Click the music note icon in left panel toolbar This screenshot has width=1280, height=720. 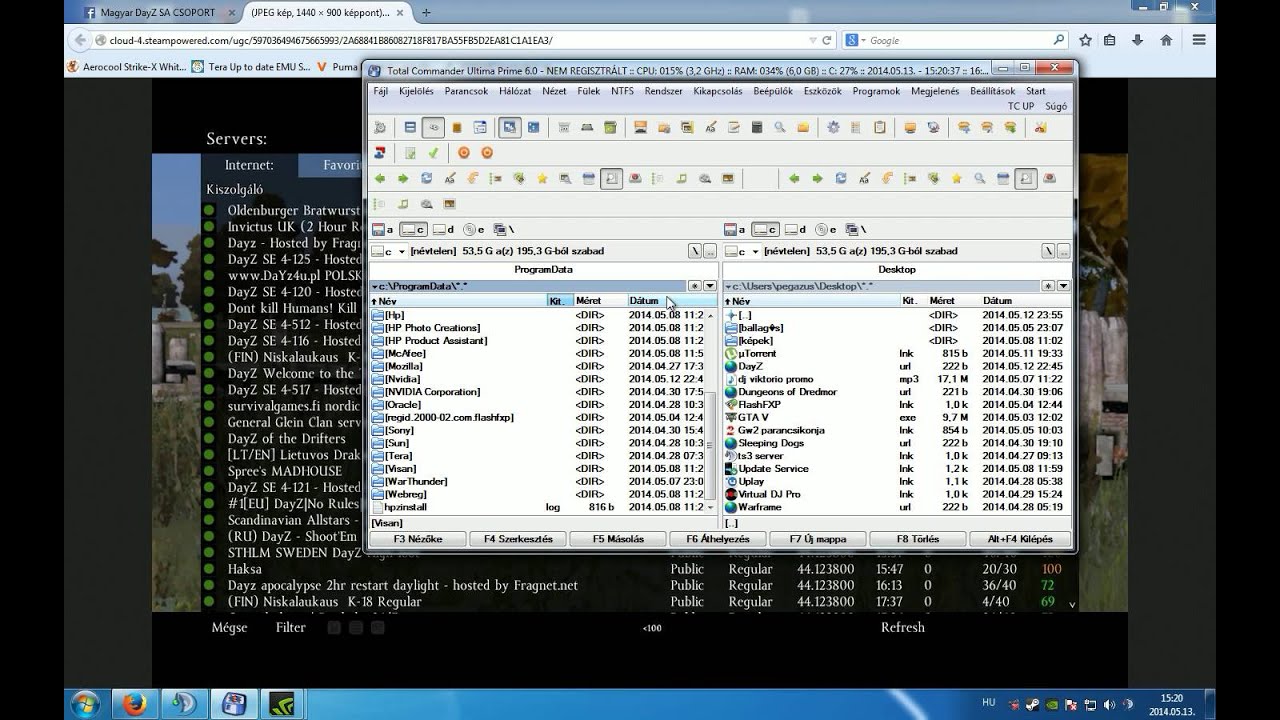pyautogui.click(x=682, y=178)
